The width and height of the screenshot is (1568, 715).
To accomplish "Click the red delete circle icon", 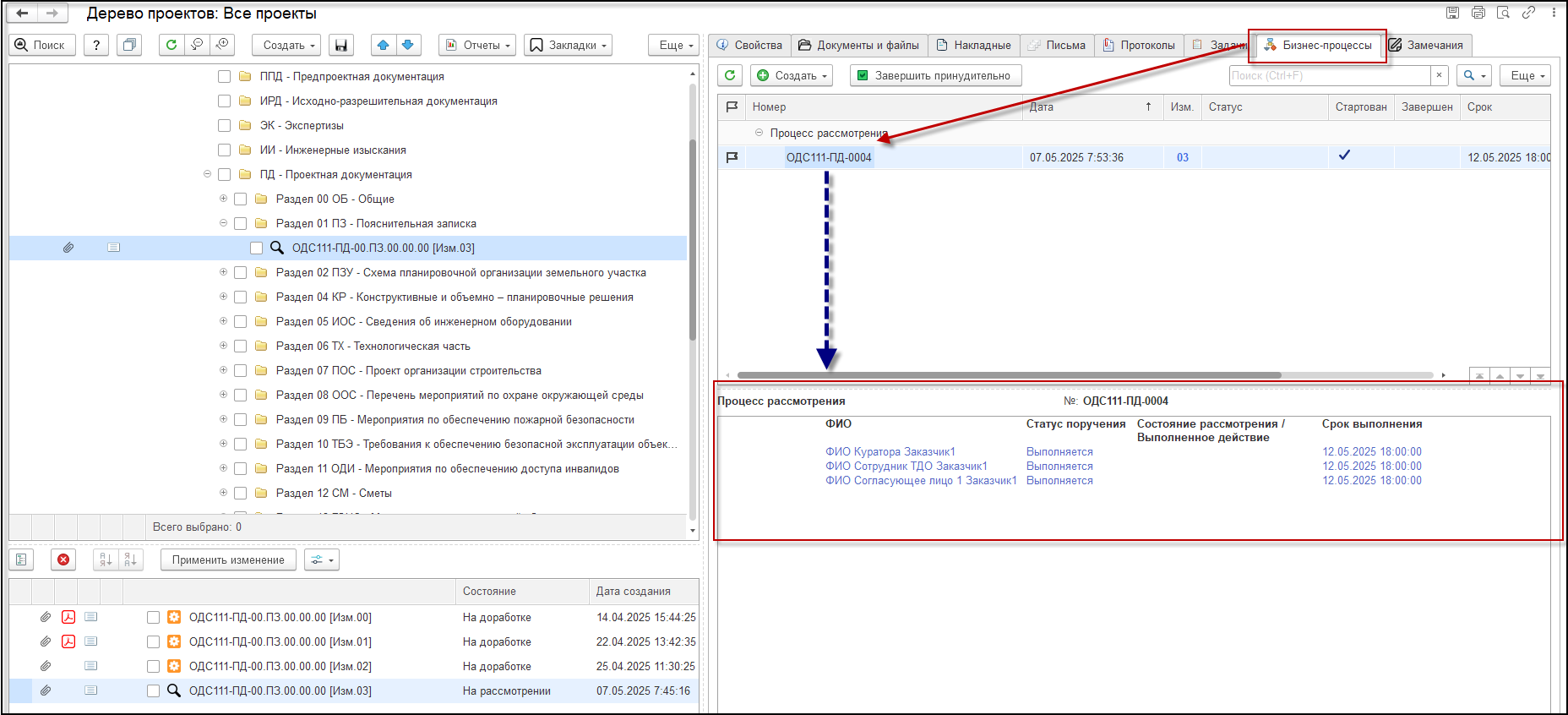I will [x=63, y=559].
